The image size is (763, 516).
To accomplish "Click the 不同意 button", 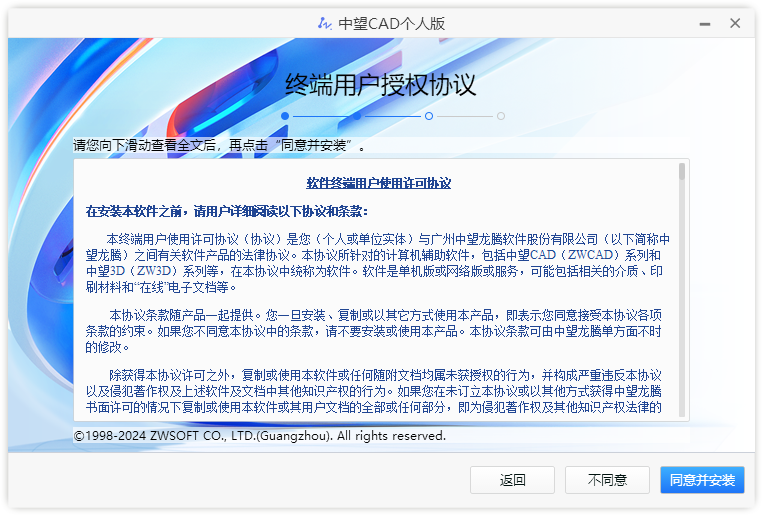I will tap(607, 480).
